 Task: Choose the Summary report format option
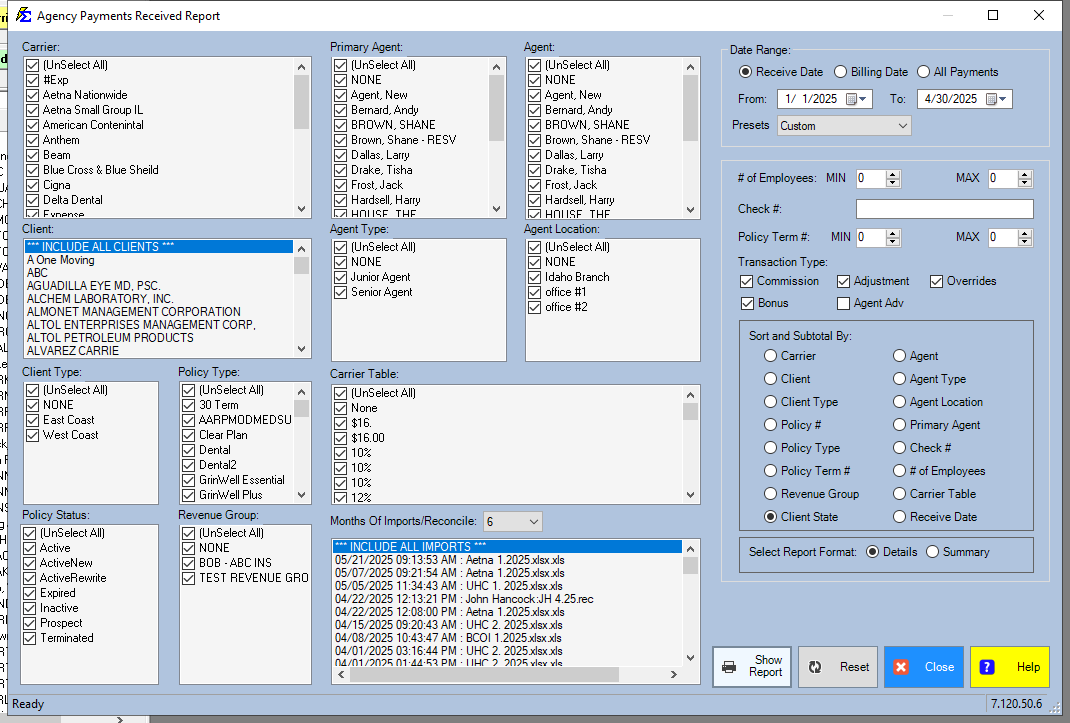(933, 552)
